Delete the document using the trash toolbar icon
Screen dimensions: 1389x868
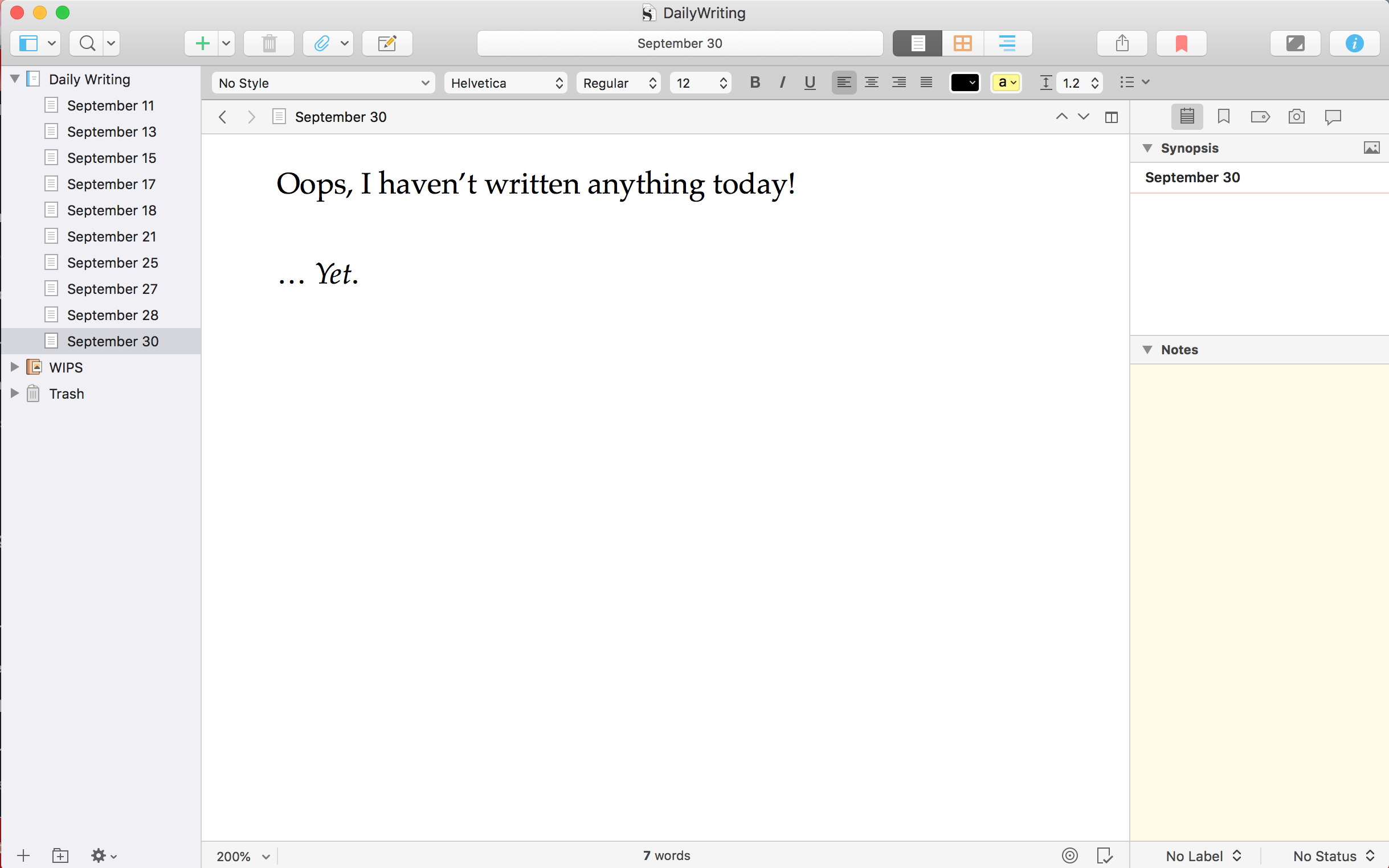268,43
